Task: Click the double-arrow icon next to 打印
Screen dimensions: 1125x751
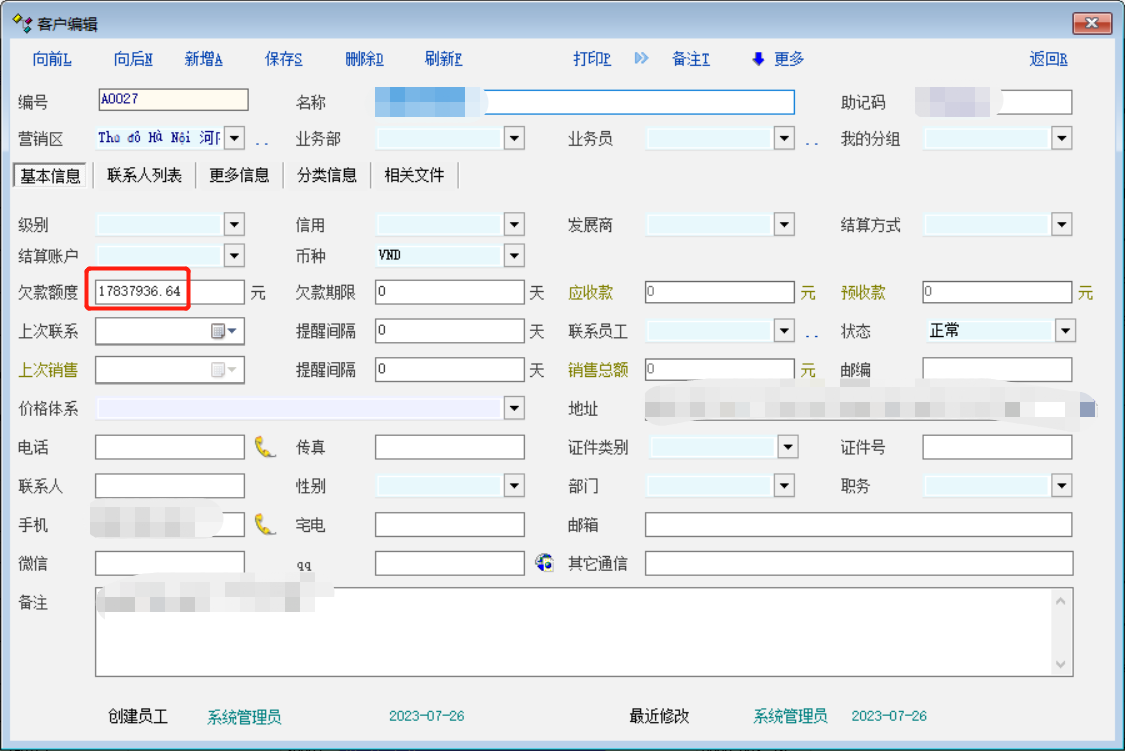Action: point(641,59)
